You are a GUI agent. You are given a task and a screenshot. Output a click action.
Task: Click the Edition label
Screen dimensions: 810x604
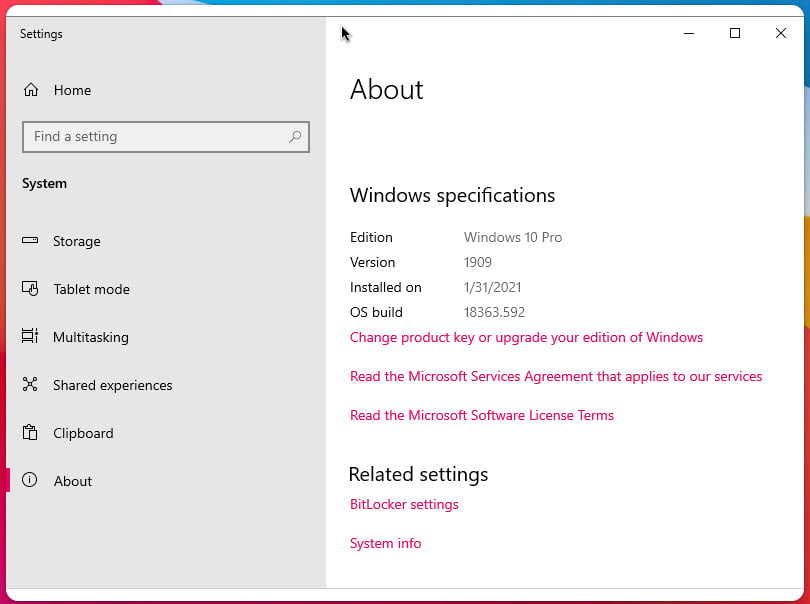pyautogui.click(x=371, y=237)
